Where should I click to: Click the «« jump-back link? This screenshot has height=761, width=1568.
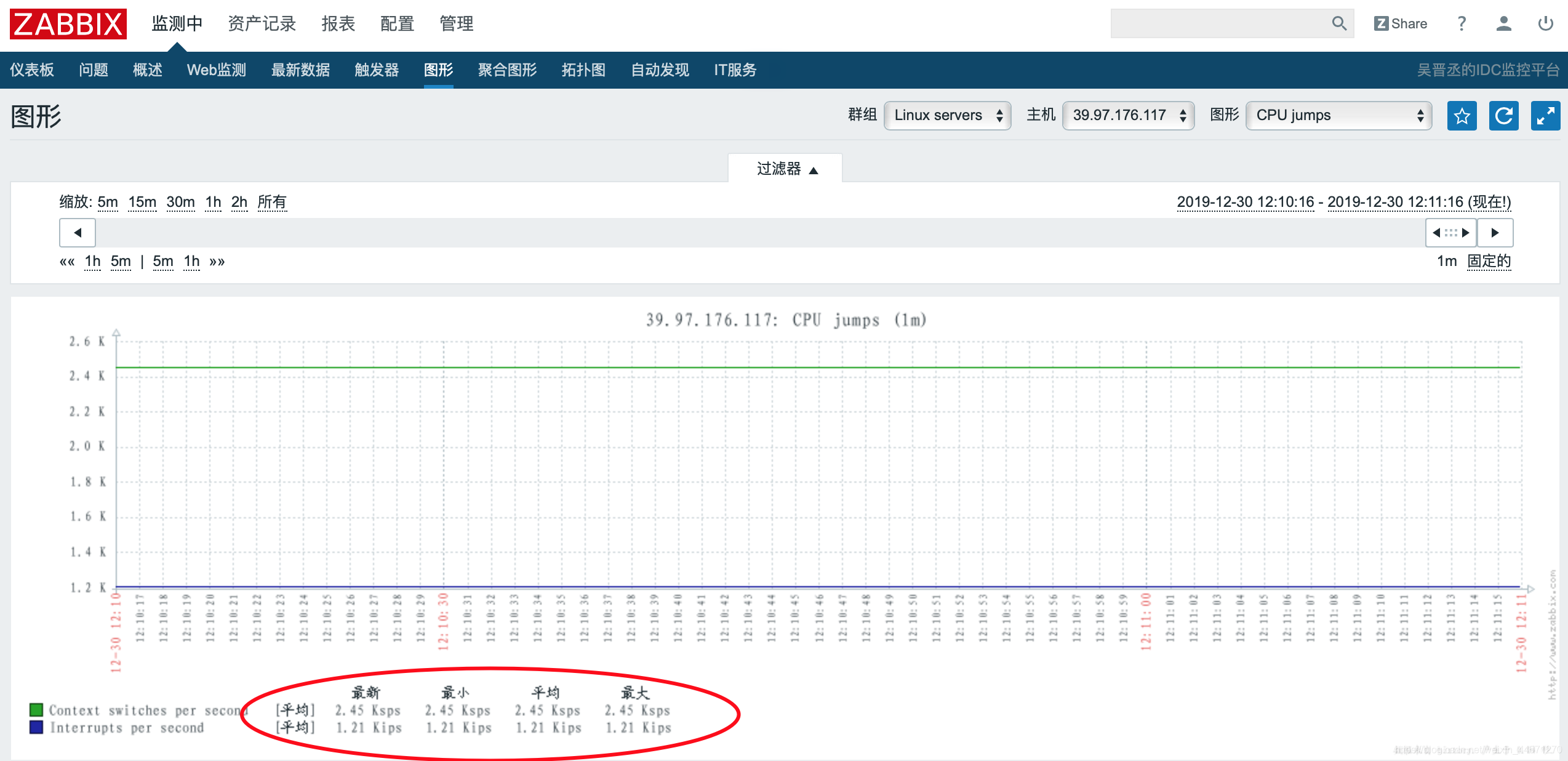click(67, 262)
